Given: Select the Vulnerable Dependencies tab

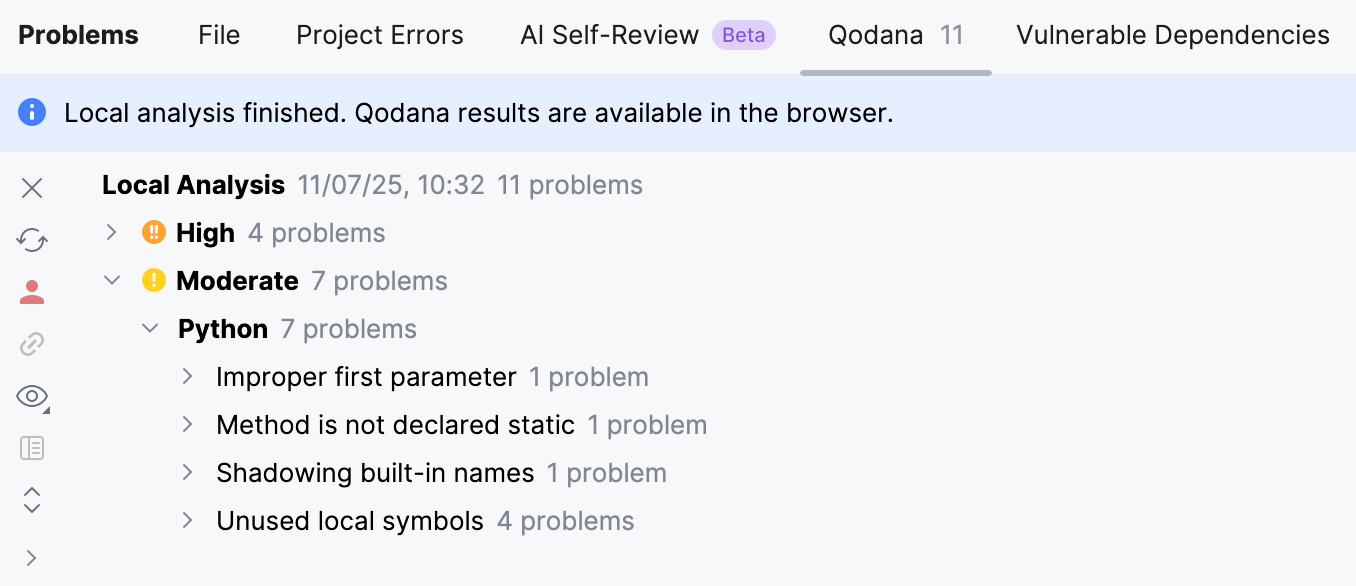Looking at the screenshot, I should (1171, 35).
